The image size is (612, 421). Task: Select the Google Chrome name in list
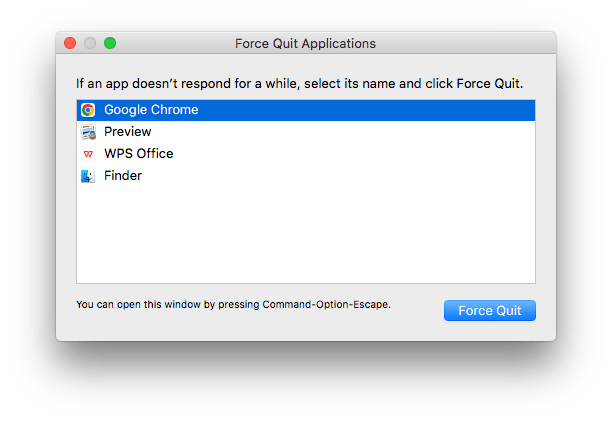151,110
